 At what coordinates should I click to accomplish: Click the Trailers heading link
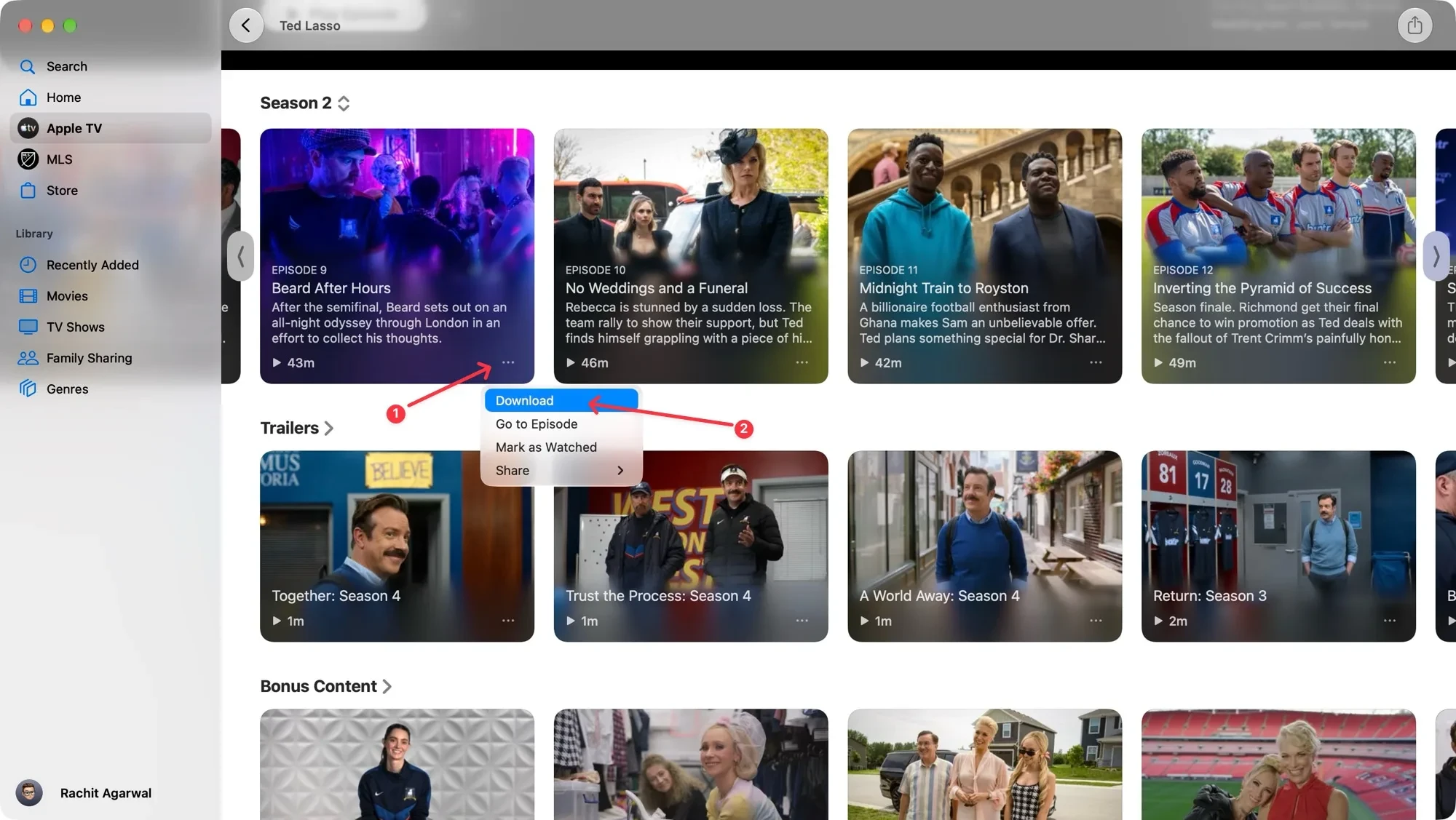click(290, 428)
